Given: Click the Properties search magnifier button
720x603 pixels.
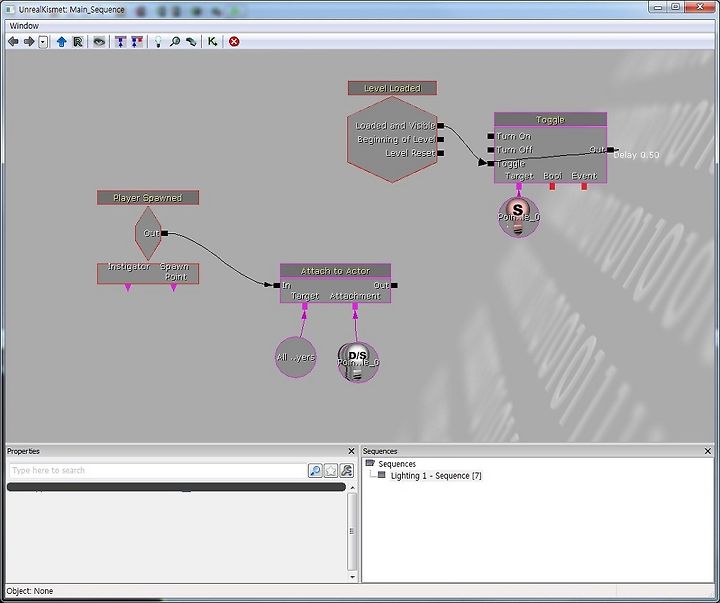Looking at the screenshot, I should pyautogui.click(x=315, y=470).
